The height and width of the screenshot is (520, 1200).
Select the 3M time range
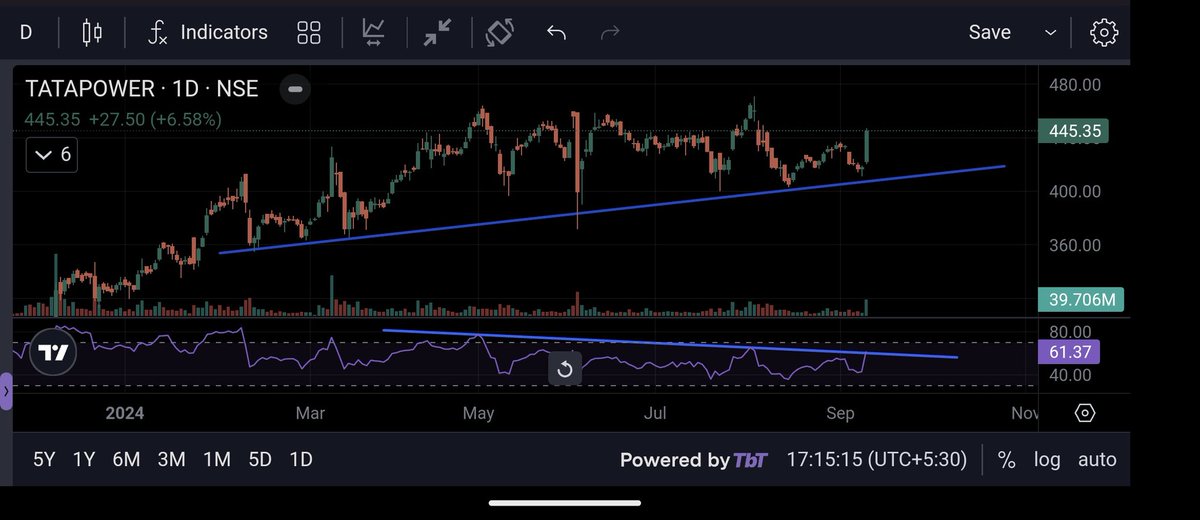click(x=171, y=460)
